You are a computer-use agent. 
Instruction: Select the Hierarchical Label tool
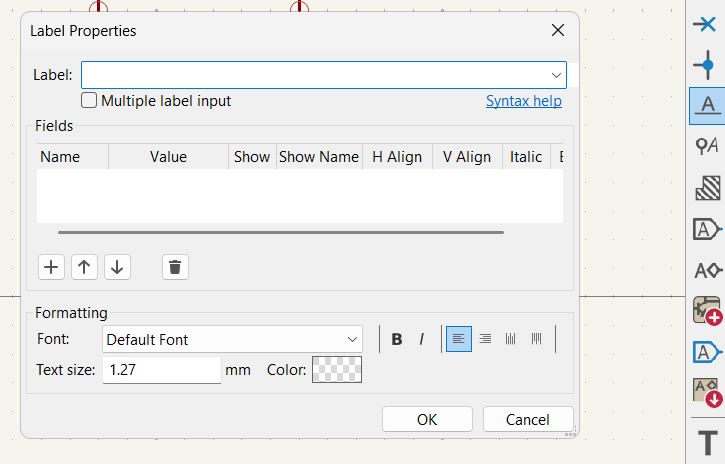pos(707,270)
